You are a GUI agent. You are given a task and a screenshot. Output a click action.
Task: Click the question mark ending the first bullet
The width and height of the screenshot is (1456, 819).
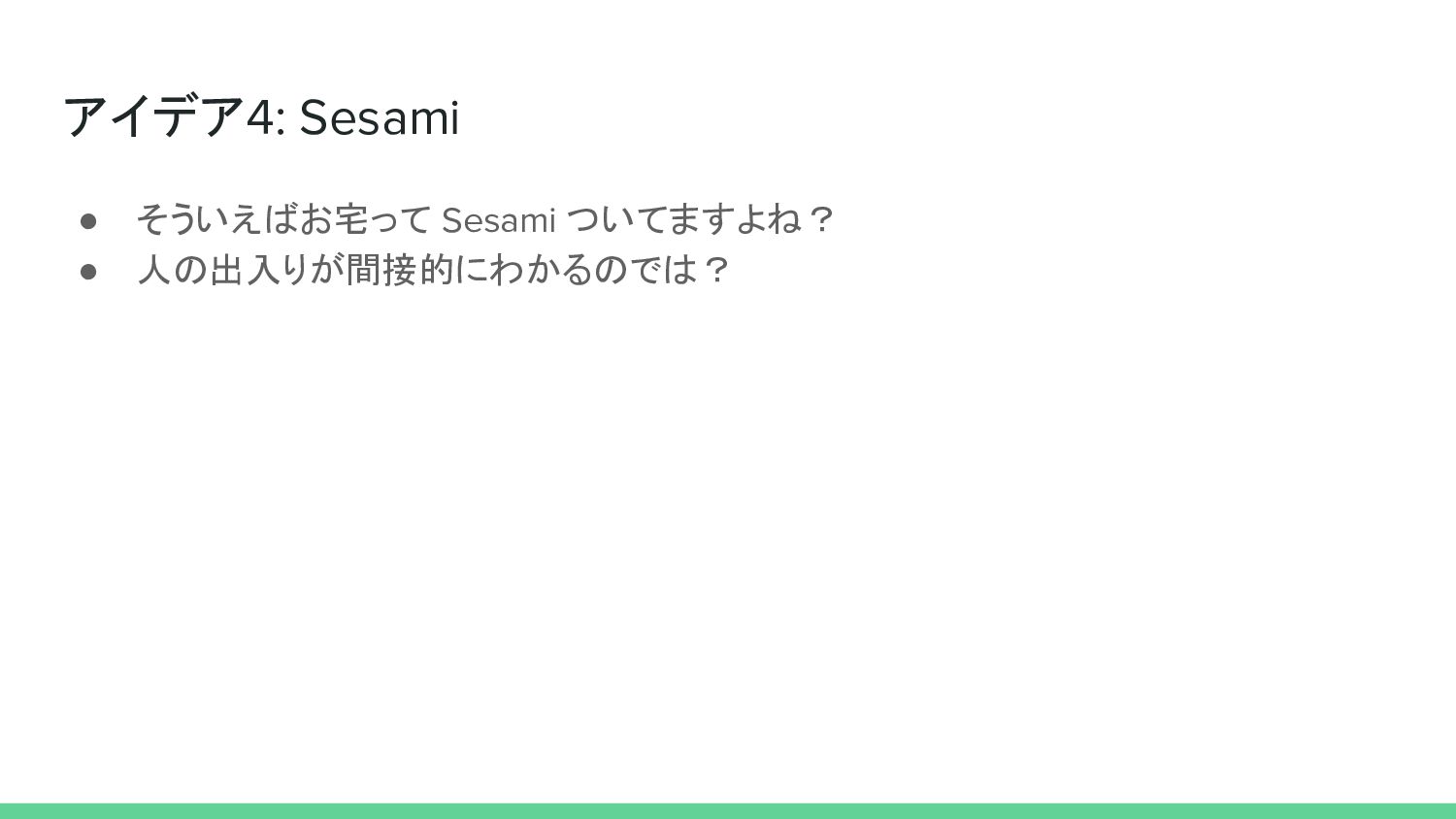click(821, 220)
